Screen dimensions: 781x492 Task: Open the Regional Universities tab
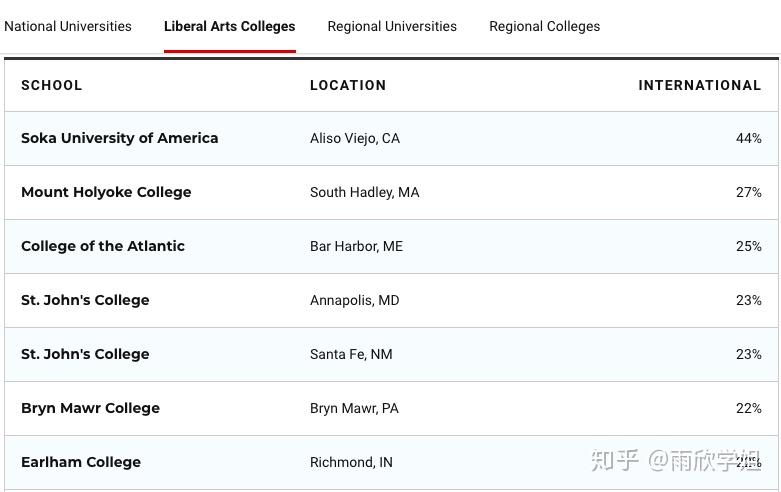tap(392, 26)
